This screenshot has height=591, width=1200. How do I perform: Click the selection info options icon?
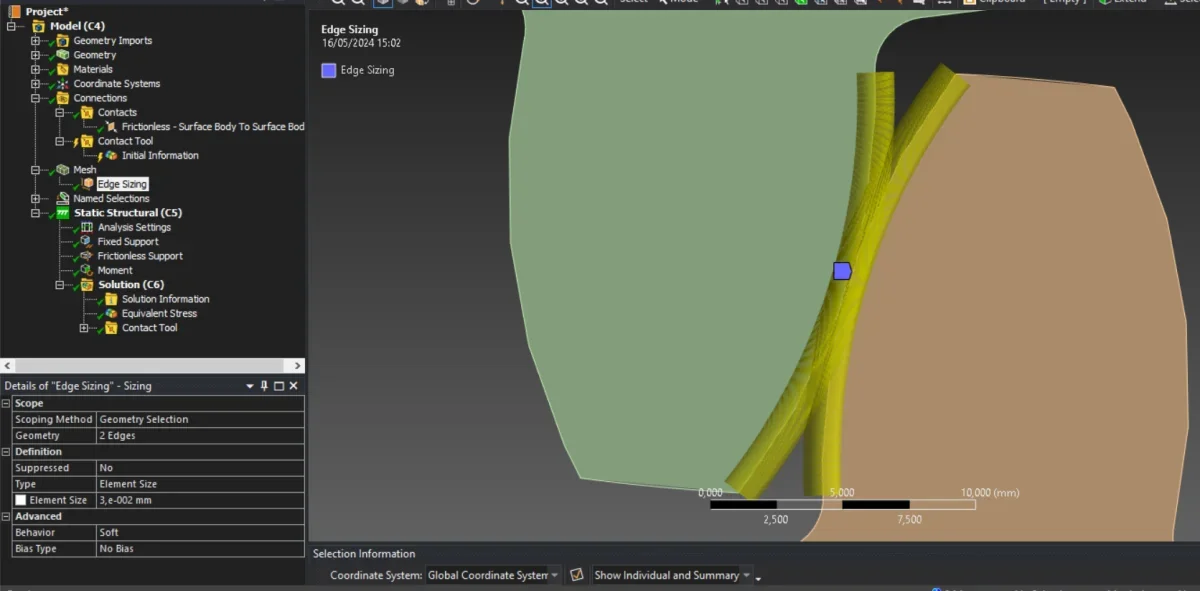577,575
